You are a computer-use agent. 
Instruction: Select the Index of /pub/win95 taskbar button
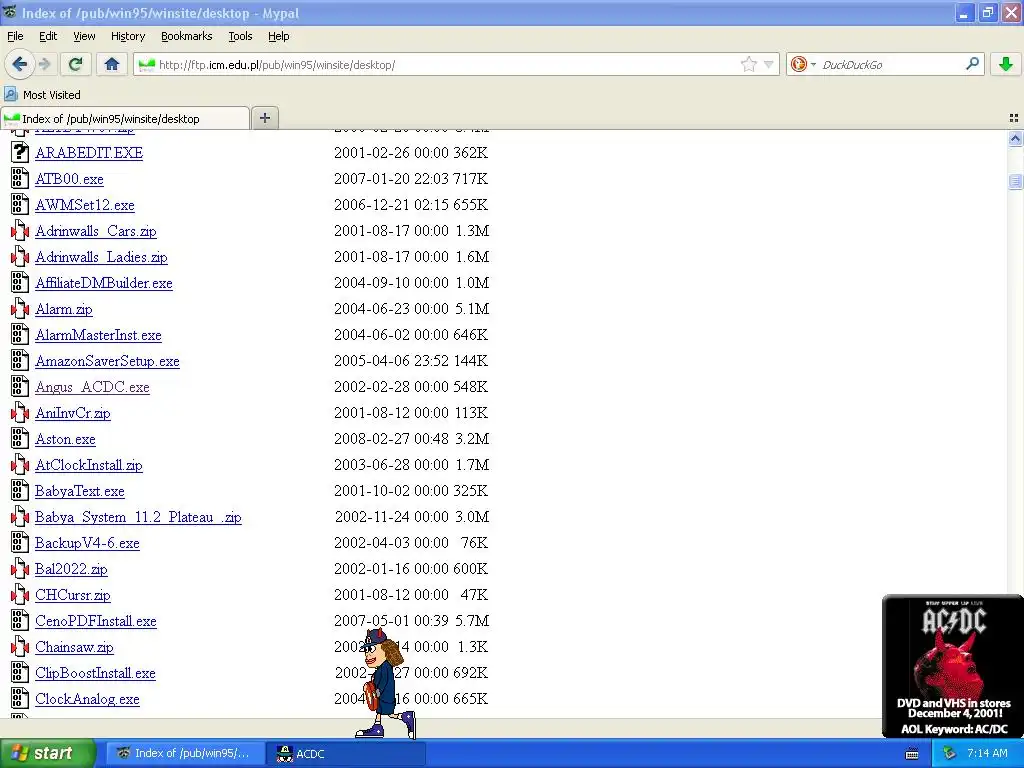[x=185, y=754]
